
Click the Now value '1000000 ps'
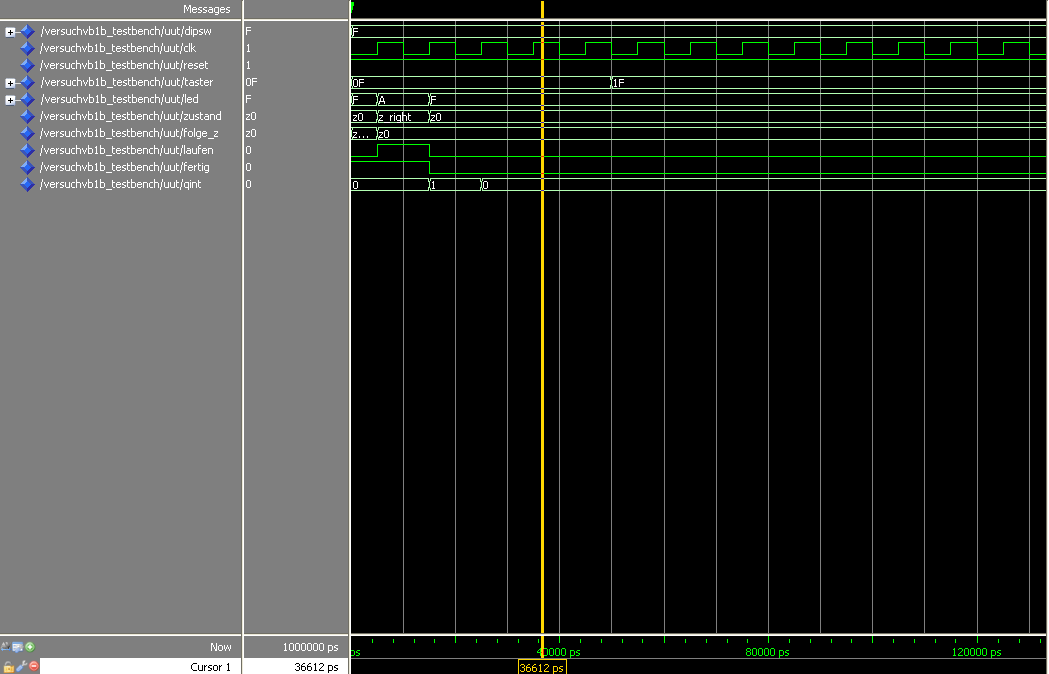pyautogui.click(x=310, y=647)
